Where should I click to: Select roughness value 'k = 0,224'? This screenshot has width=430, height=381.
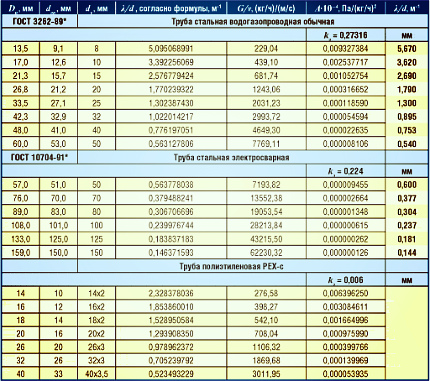click(x=346, y=171)
